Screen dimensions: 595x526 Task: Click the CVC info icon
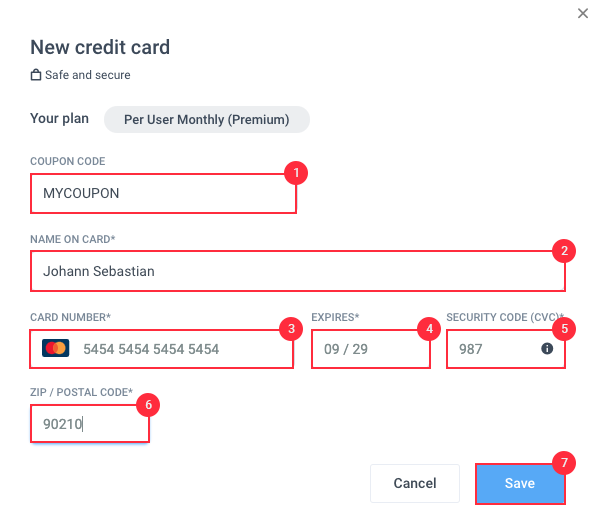click(x=547, y=348)
